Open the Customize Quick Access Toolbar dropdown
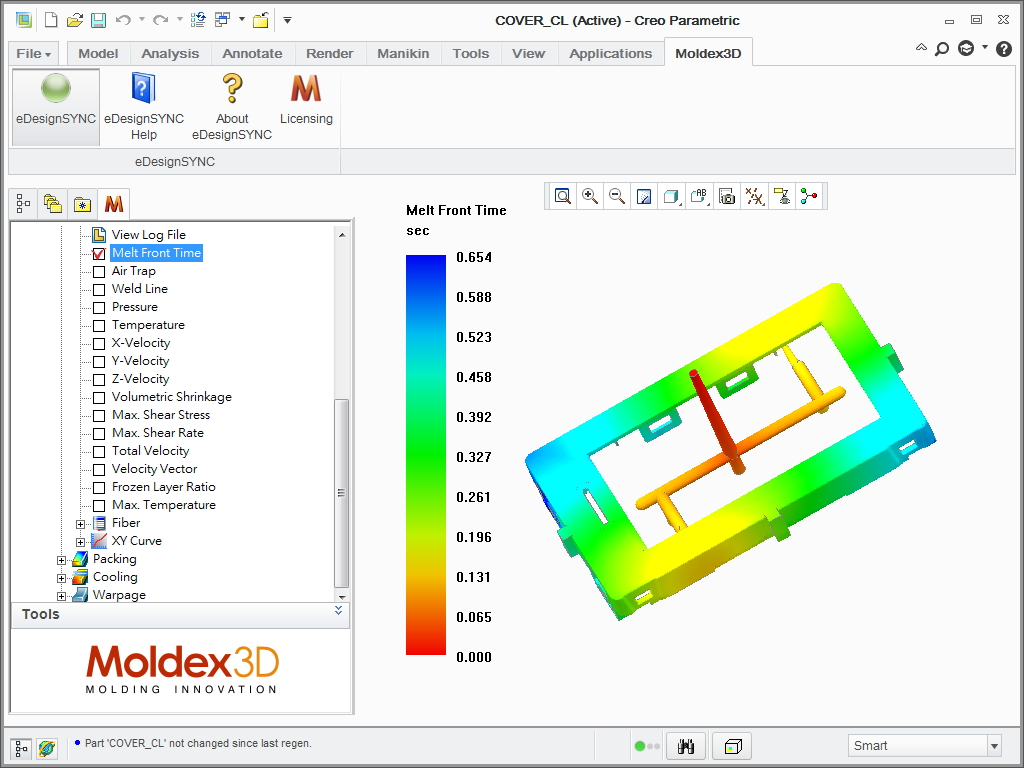Viewport: 1024px width, 768px height. coord(287,20)
